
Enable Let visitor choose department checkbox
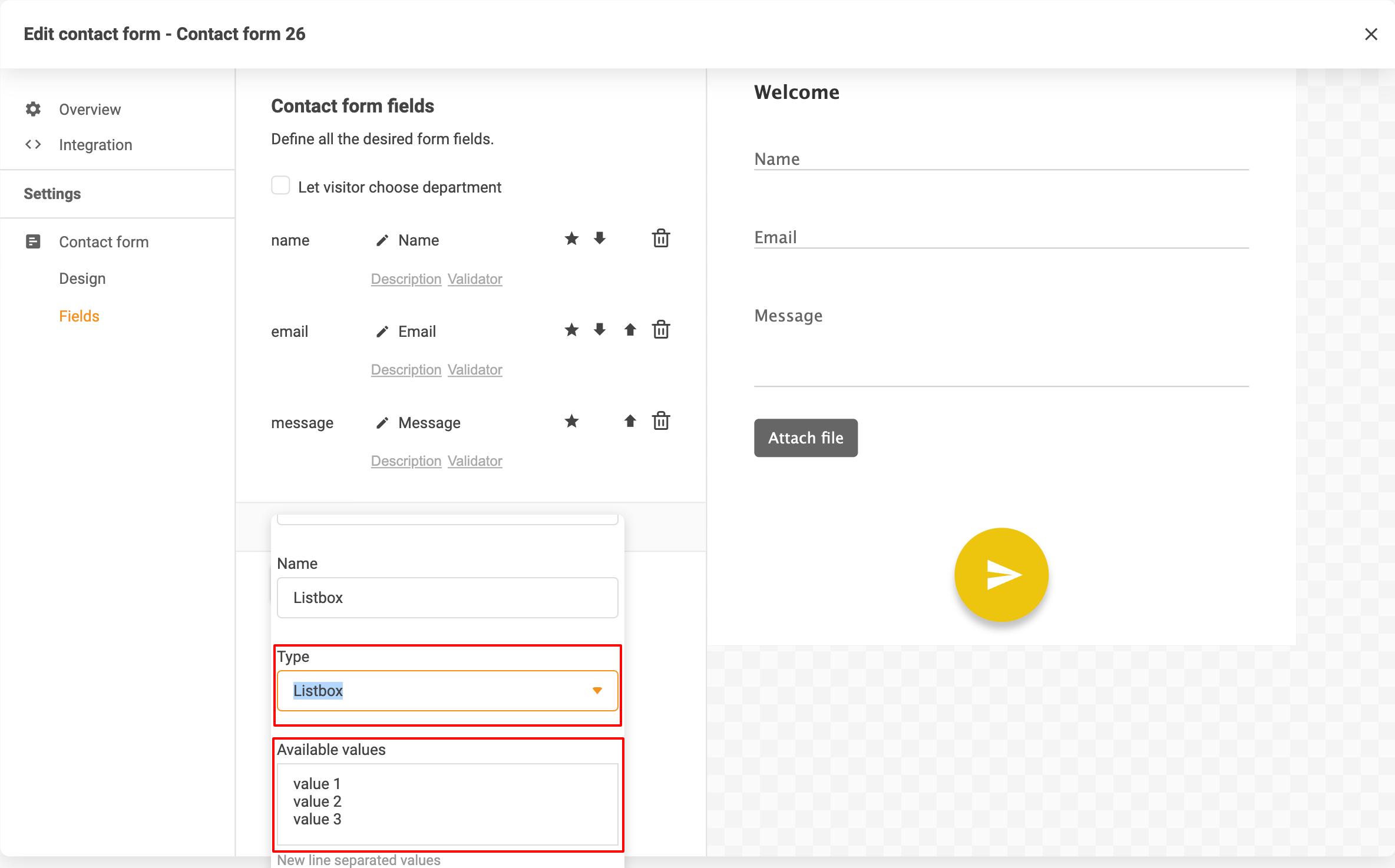(280, 186)
